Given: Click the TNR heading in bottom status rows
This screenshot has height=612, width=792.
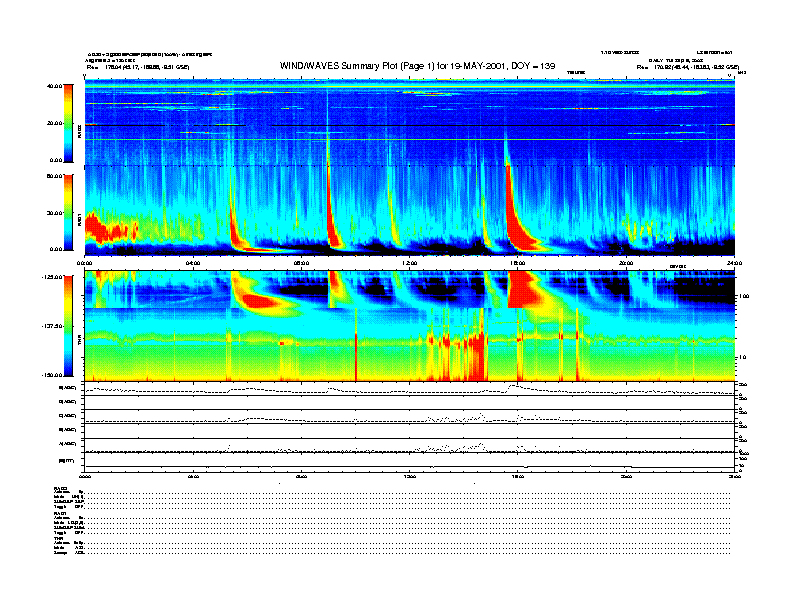Looking at the screenshot, I should [58, 538].
